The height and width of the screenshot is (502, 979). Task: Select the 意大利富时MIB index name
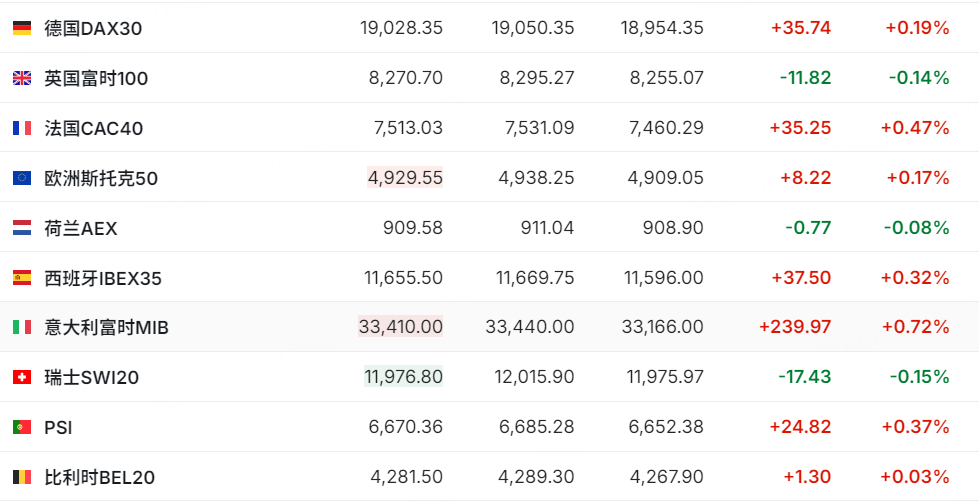tap(106, 327)
